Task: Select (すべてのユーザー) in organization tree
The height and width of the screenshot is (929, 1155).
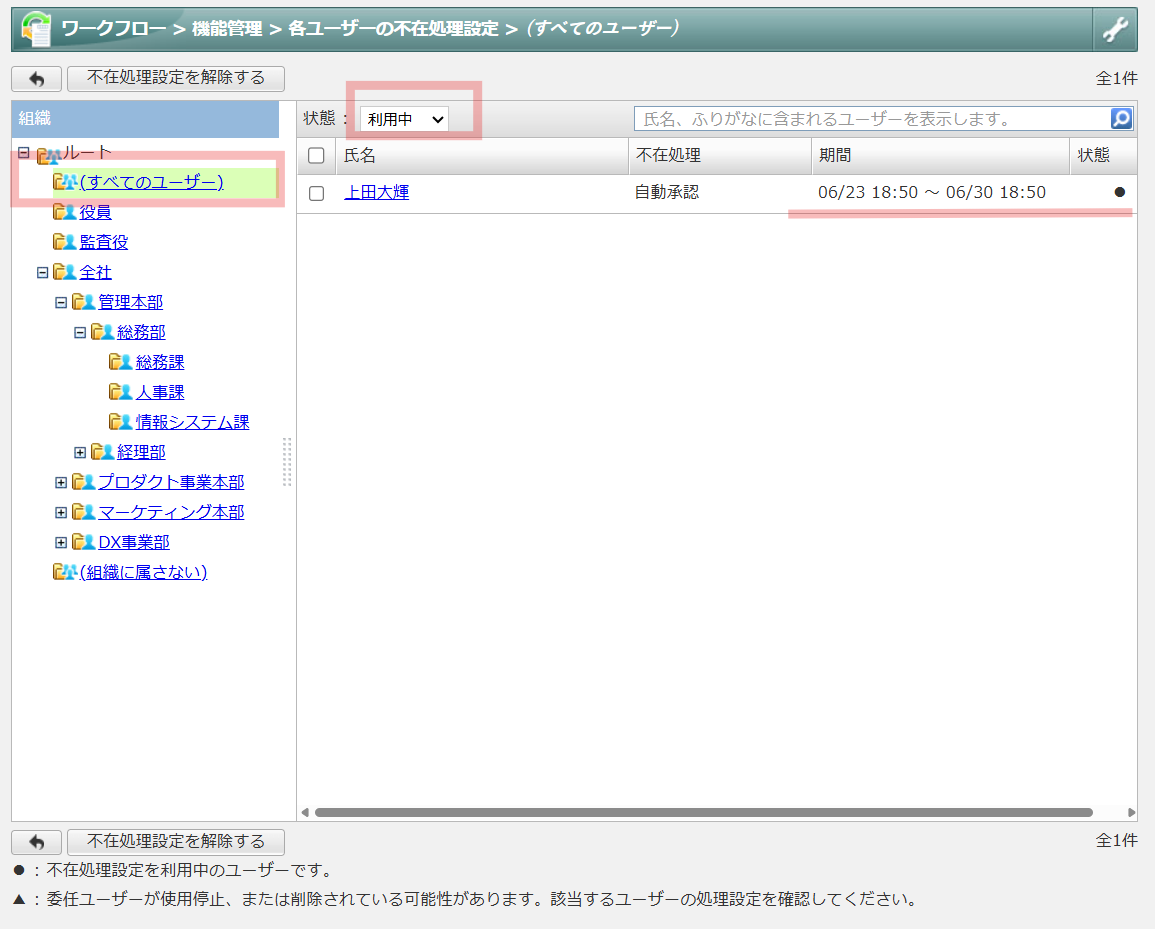Action: [151, 182]
